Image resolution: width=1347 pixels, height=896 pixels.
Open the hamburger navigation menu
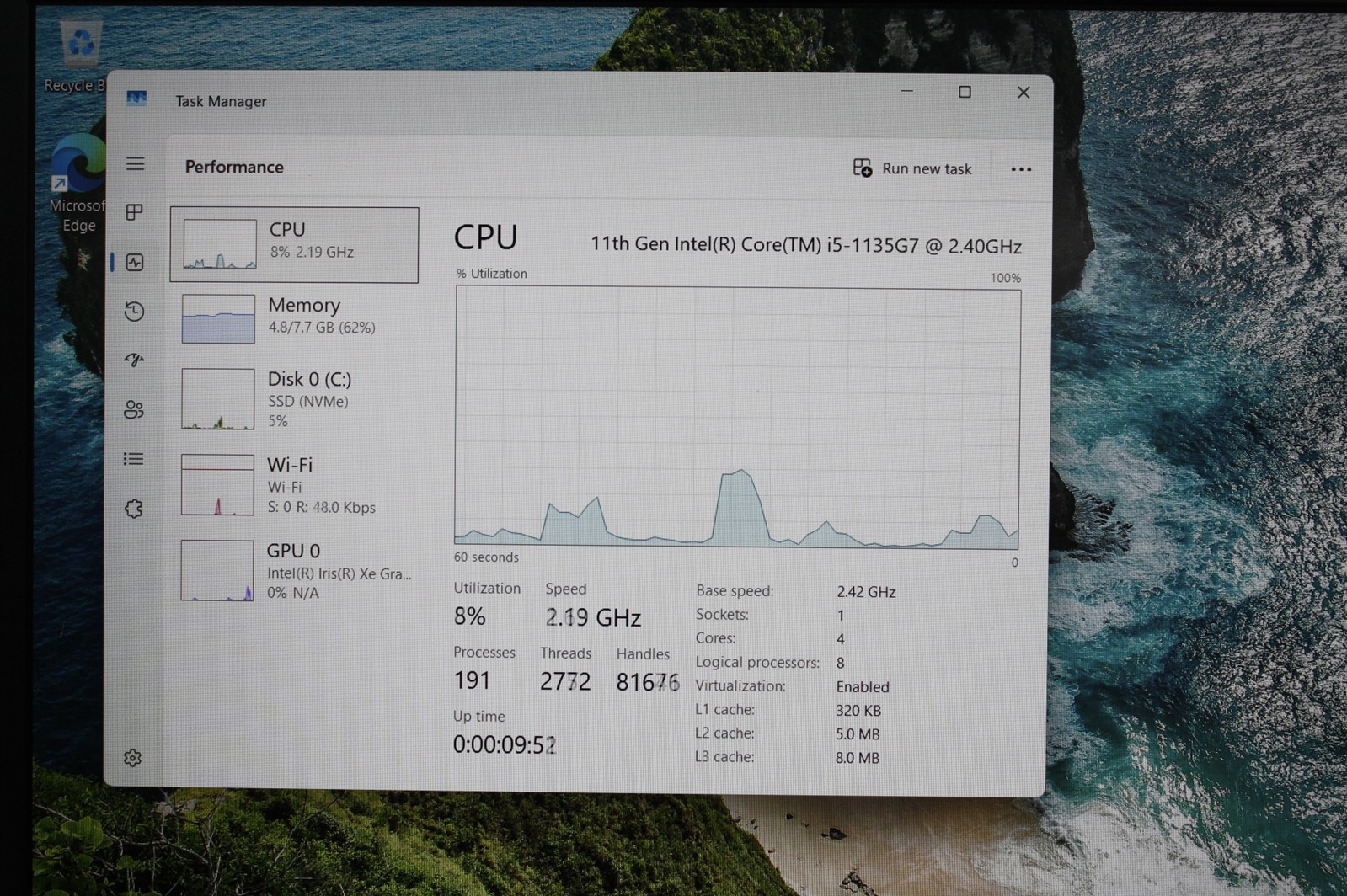coord(135,163)
